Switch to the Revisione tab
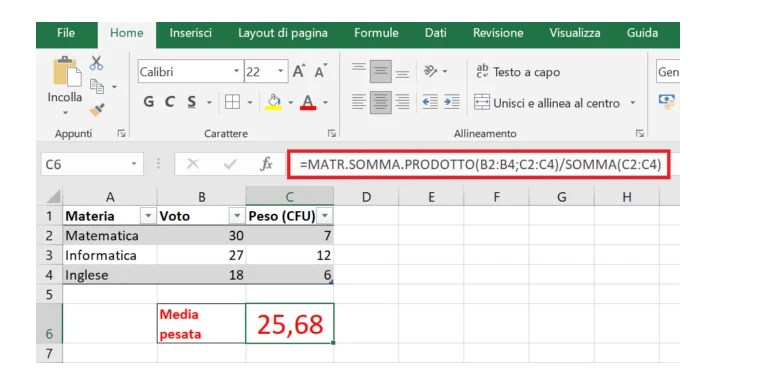 coord(498,33)
